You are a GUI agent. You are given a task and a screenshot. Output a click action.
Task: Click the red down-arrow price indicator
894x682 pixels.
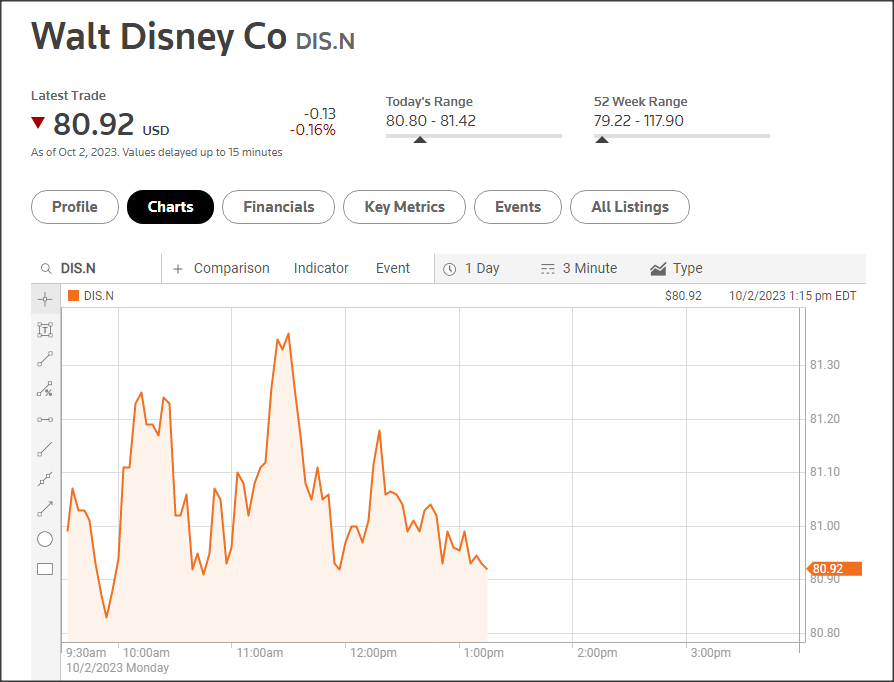point(38,122)
